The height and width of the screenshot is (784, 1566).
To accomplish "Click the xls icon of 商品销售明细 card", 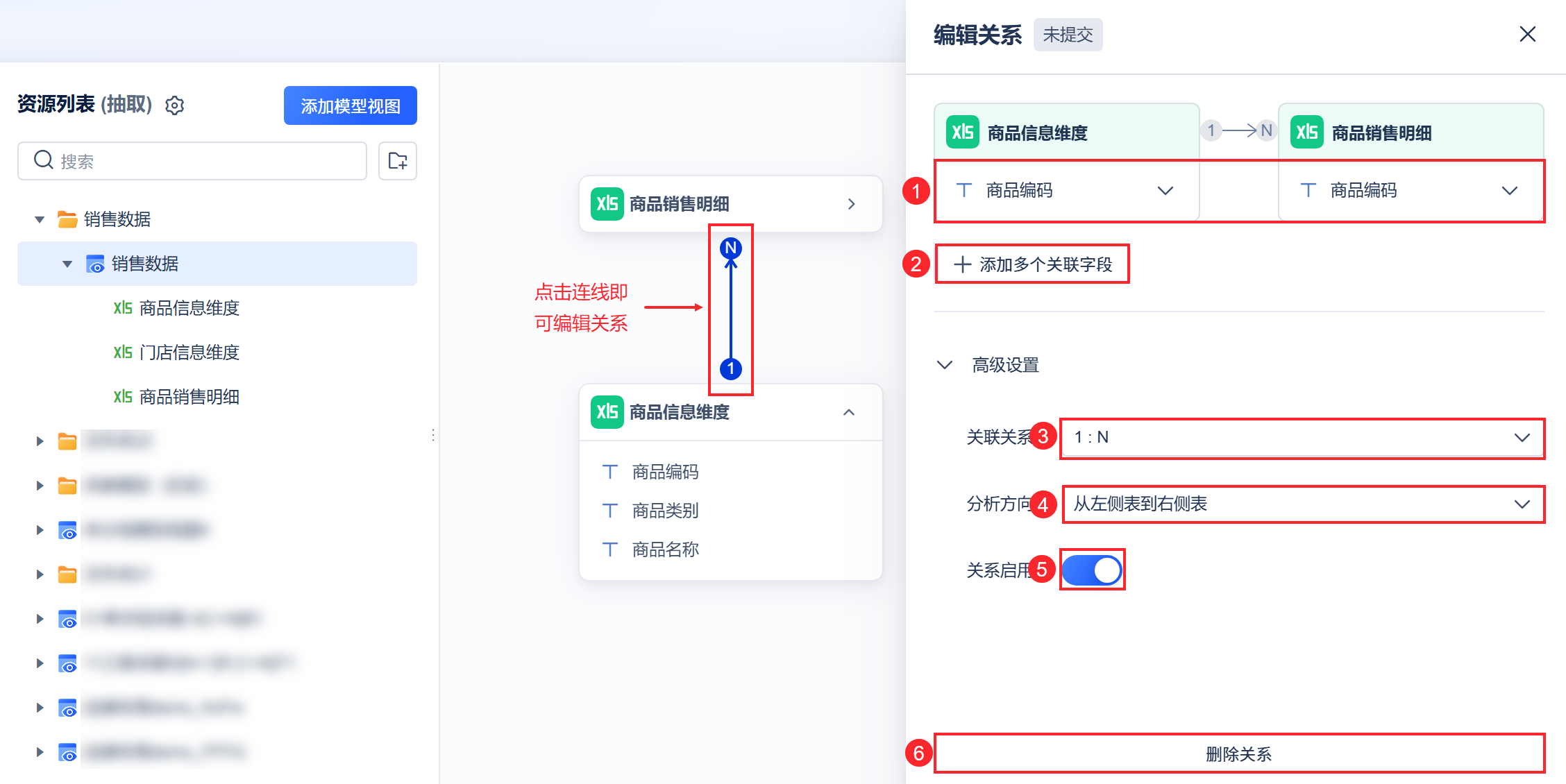I will [607, 203].
